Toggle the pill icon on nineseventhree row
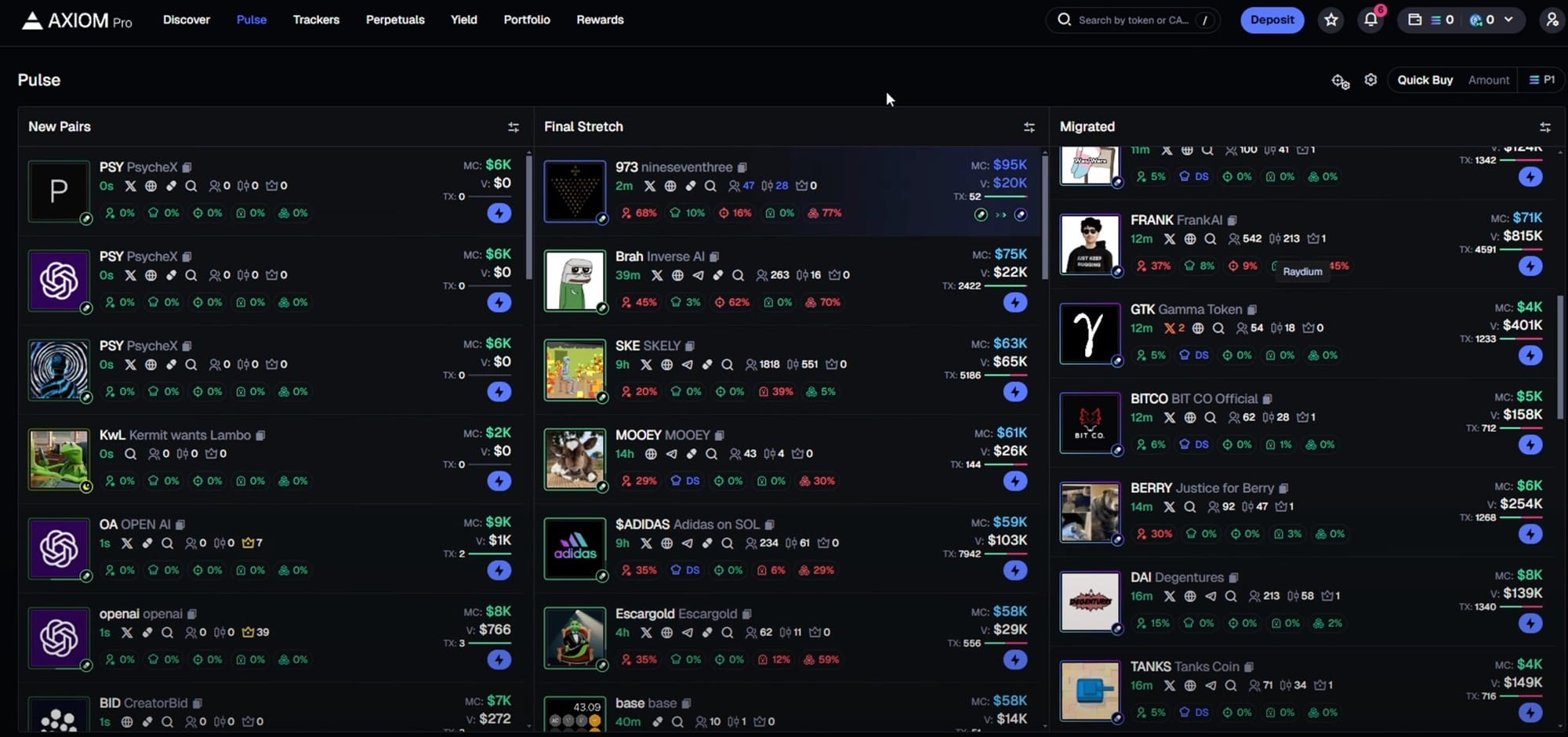 691,186
